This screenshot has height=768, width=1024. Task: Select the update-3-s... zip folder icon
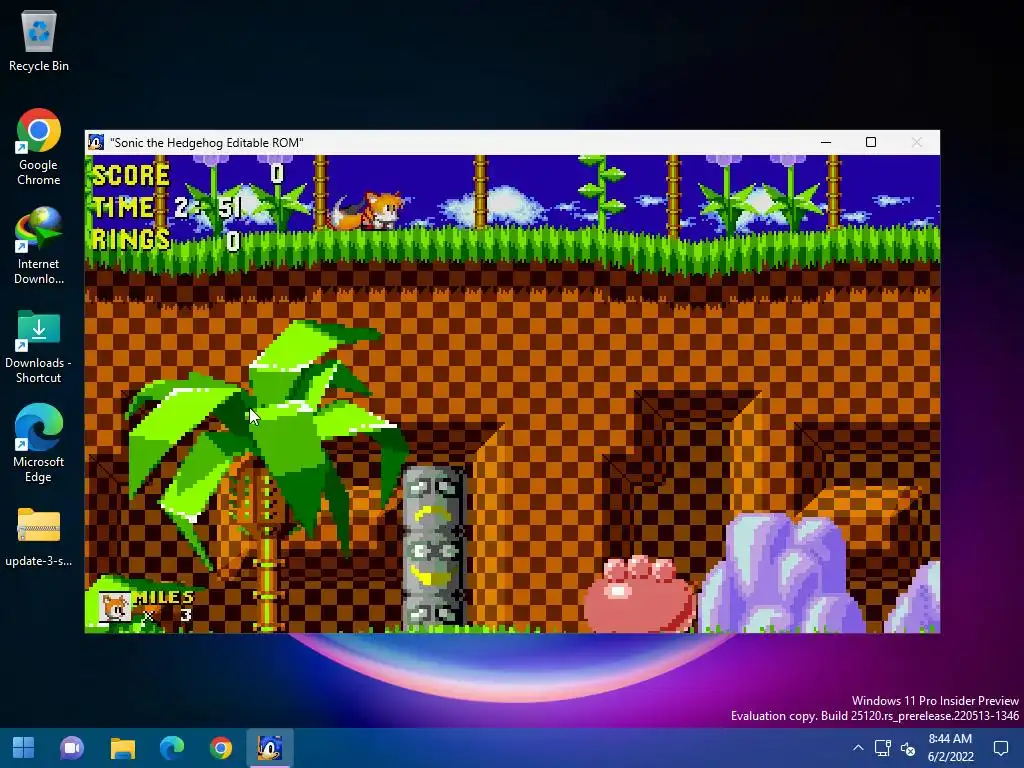point(39,537)
